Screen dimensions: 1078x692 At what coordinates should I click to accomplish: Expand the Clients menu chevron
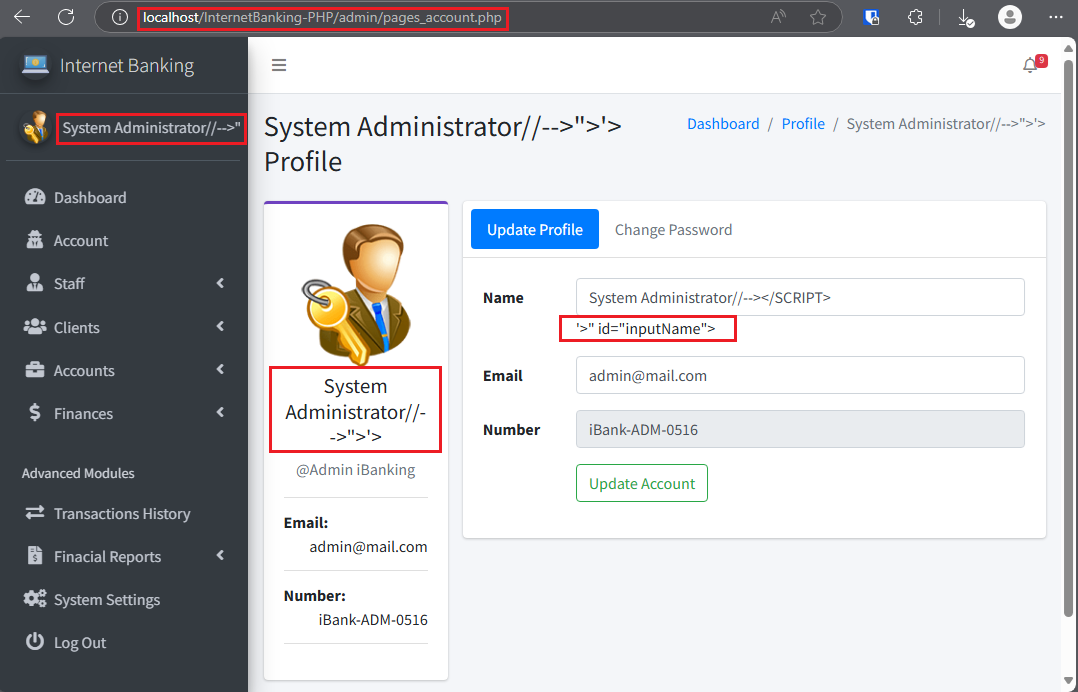point(220,326)
